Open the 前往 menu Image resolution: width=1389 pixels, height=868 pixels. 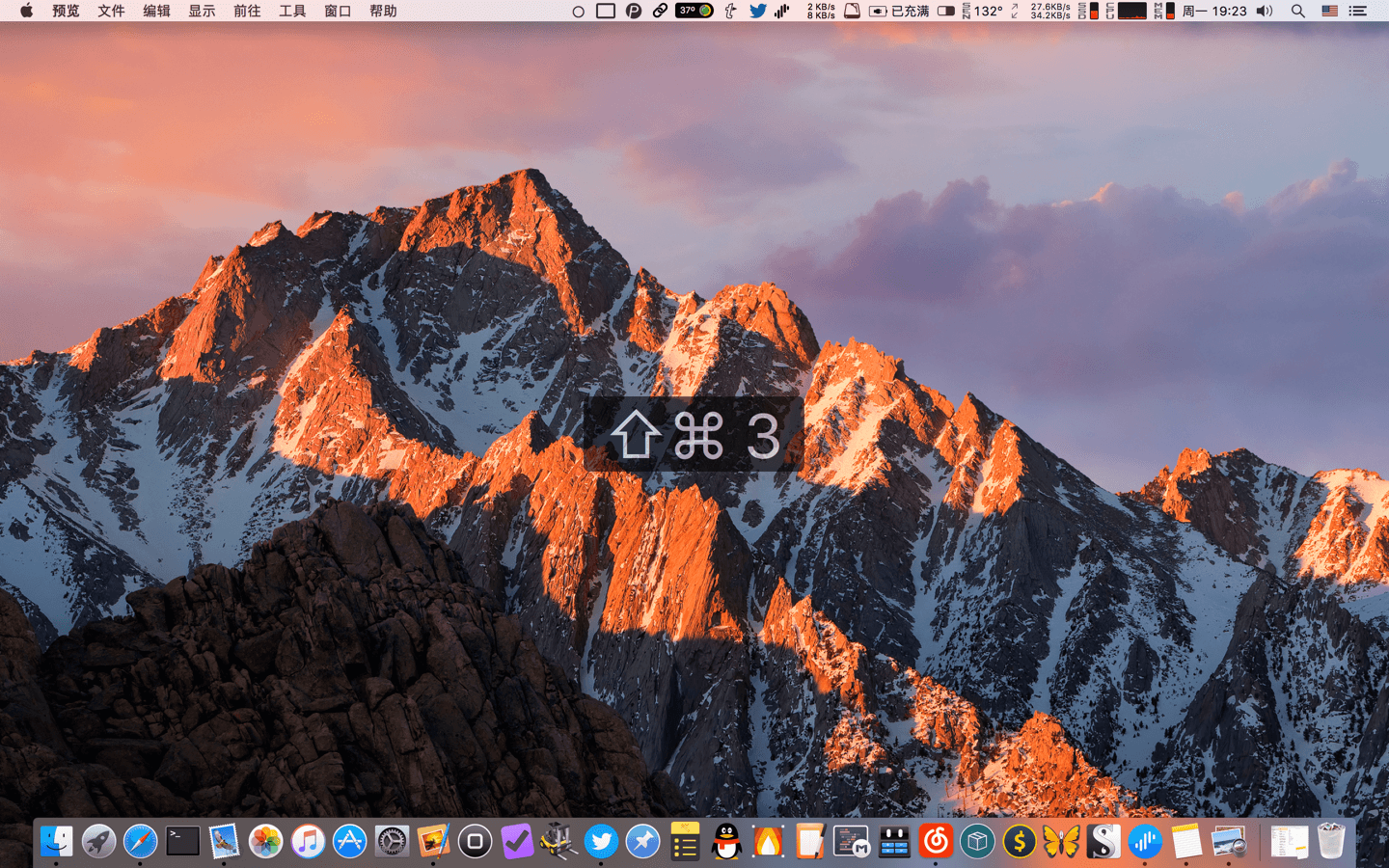click(x=247, y=11)
